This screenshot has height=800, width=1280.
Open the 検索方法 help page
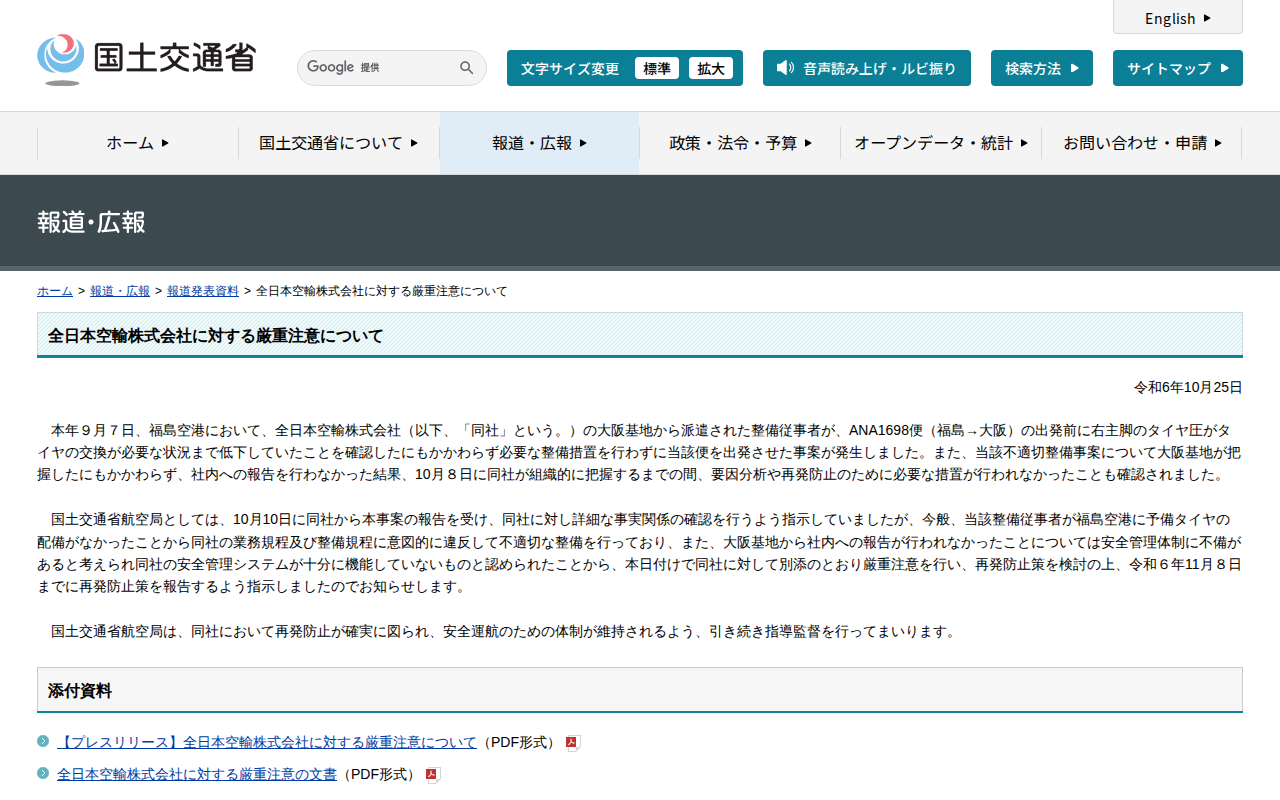1042,68
